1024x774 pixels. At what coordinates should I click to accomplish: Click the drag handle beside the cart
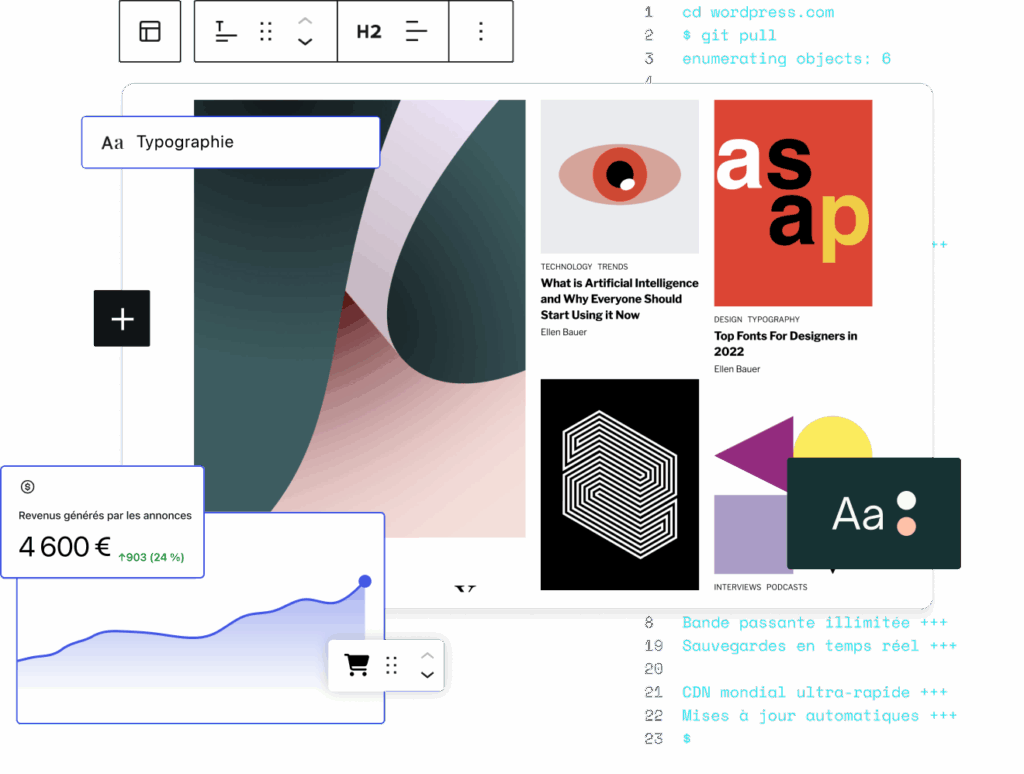coord(392,665)
